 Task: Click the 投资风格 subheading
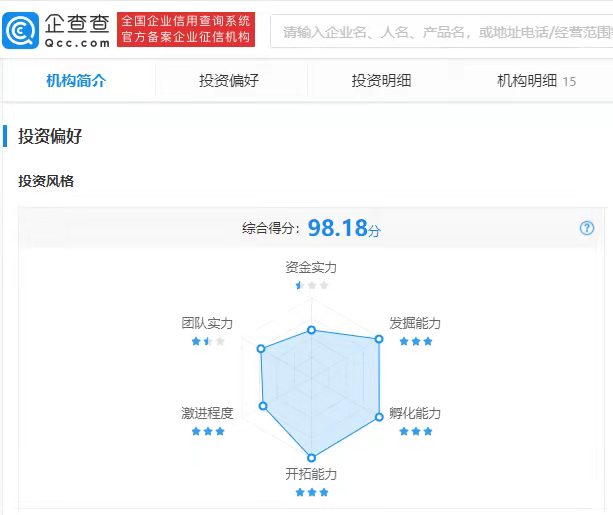tap(46, 181)
